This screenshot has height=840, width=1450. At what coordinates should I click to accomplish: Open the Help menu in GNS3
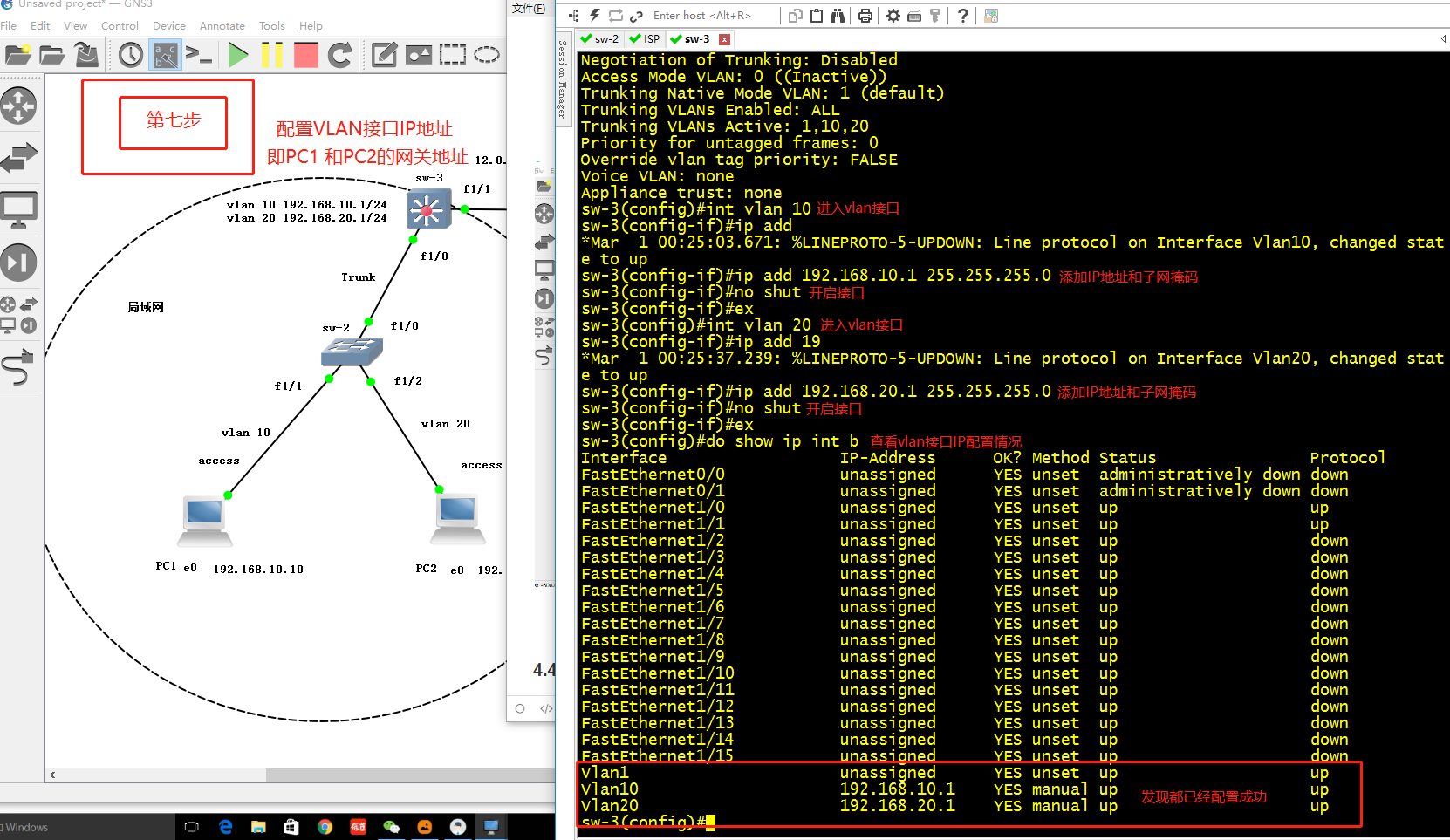coord(311,26)
